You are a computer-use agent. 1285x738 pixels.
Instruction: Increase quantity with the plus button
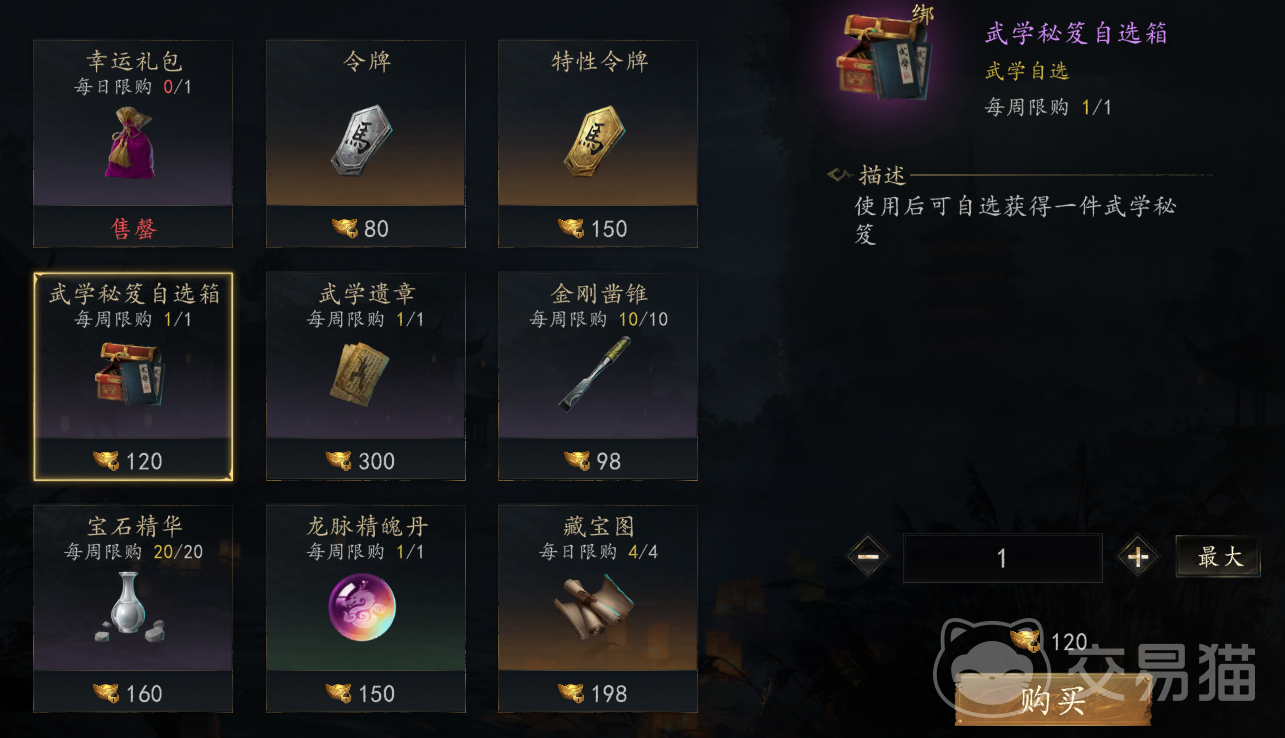[x=1137, y=557]
